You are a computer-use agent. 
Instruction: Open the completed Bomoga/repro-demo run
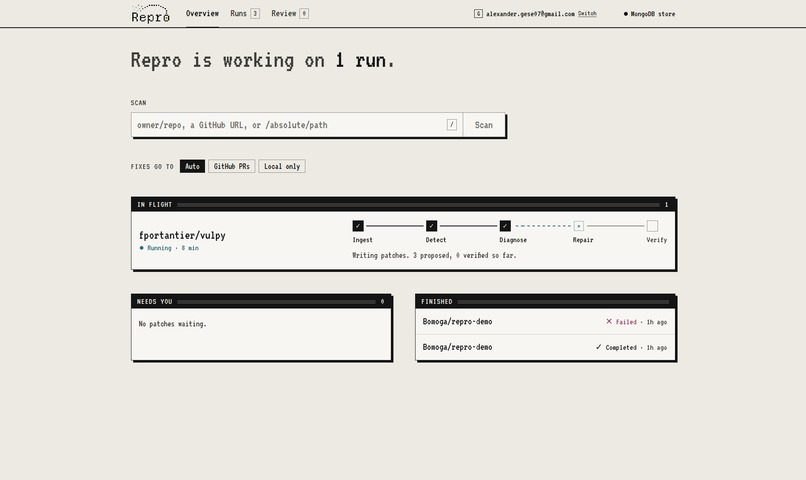(545, 347)
